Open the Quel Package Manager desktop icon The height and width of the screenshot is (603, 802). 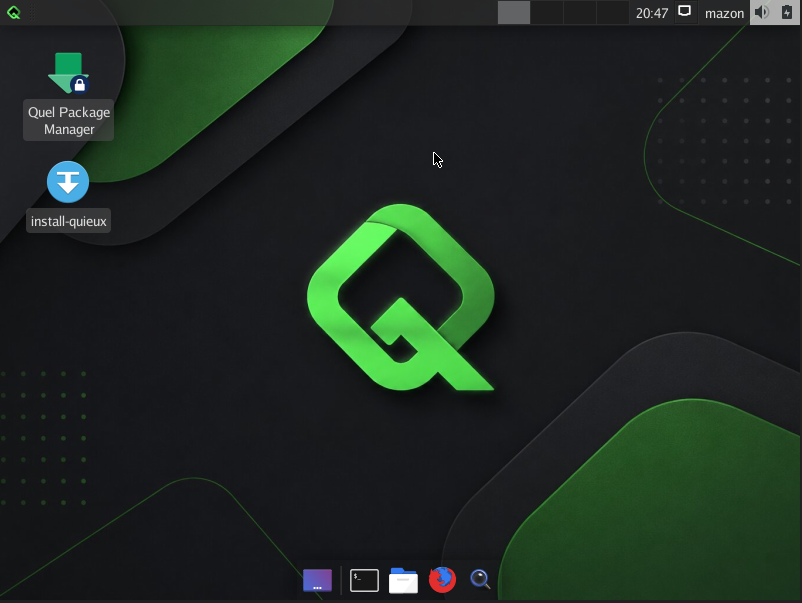[x=68, y=73]
